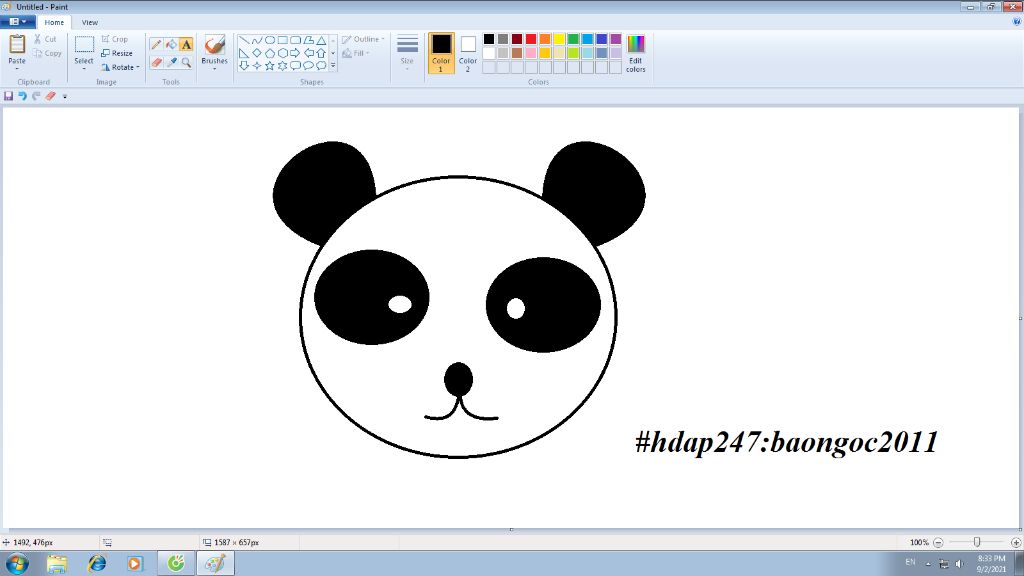Pick the Right arrow shape
The height and width of the screenshot is (576, 1024).
(x=295, y=53)
